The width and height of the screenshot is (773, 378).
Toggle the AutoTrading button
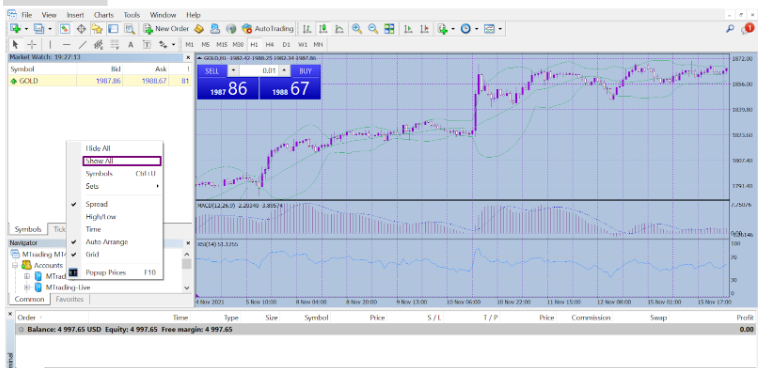point(268,29)
